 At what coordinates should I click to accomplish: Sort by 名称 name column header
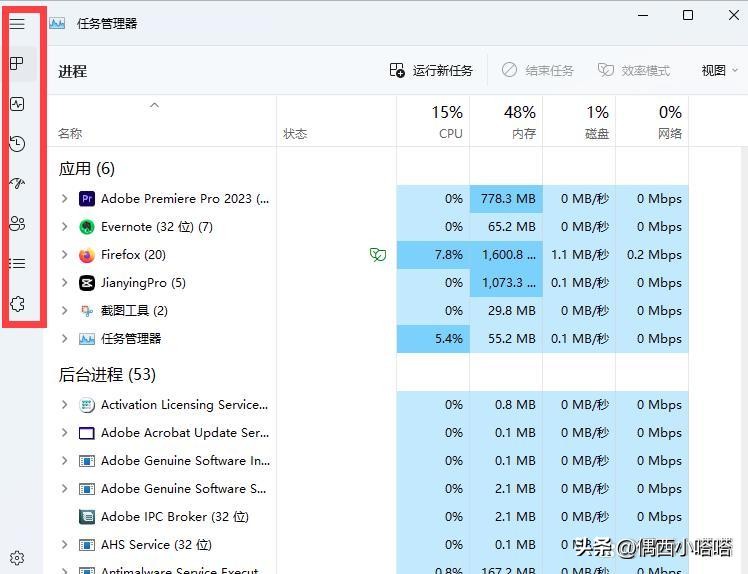pos(70,134)
